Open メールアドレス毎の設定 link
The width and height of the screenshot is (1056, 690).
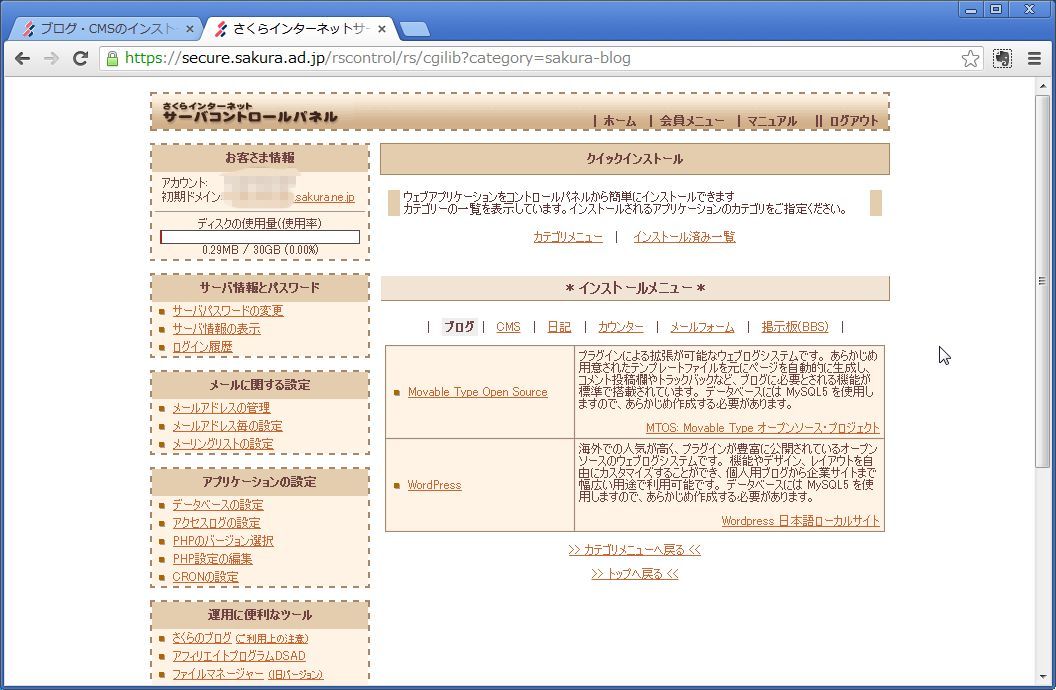[228, 426]
